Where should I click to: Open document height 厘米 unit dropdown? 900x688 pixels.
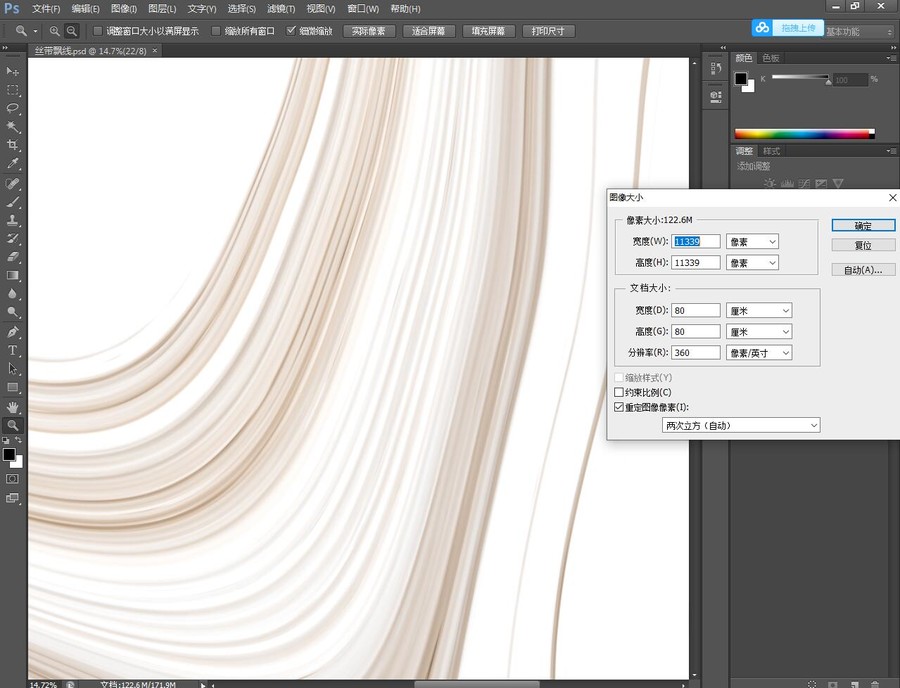(x=759, y=332)
